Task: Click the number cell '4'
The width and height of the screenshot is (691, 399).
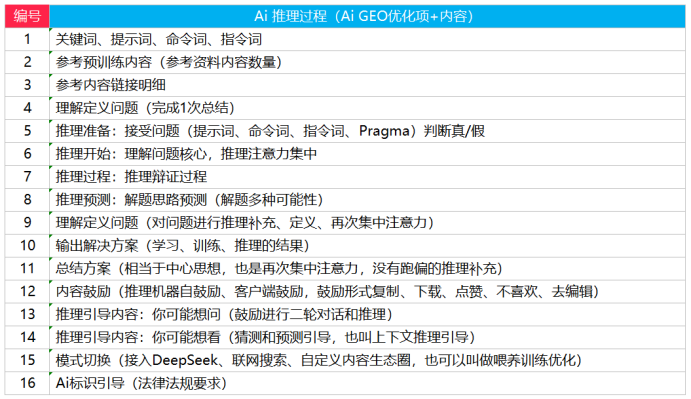Action: point(27,108)
